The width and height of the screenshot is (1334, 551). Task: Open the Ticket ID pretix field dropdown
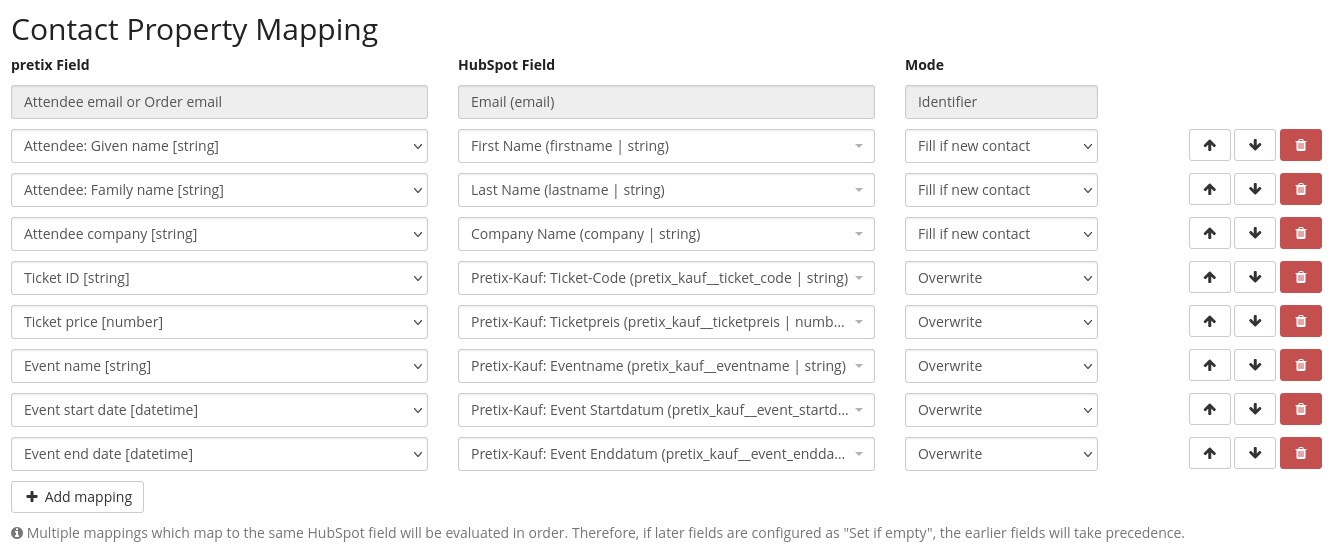[219, 278]
